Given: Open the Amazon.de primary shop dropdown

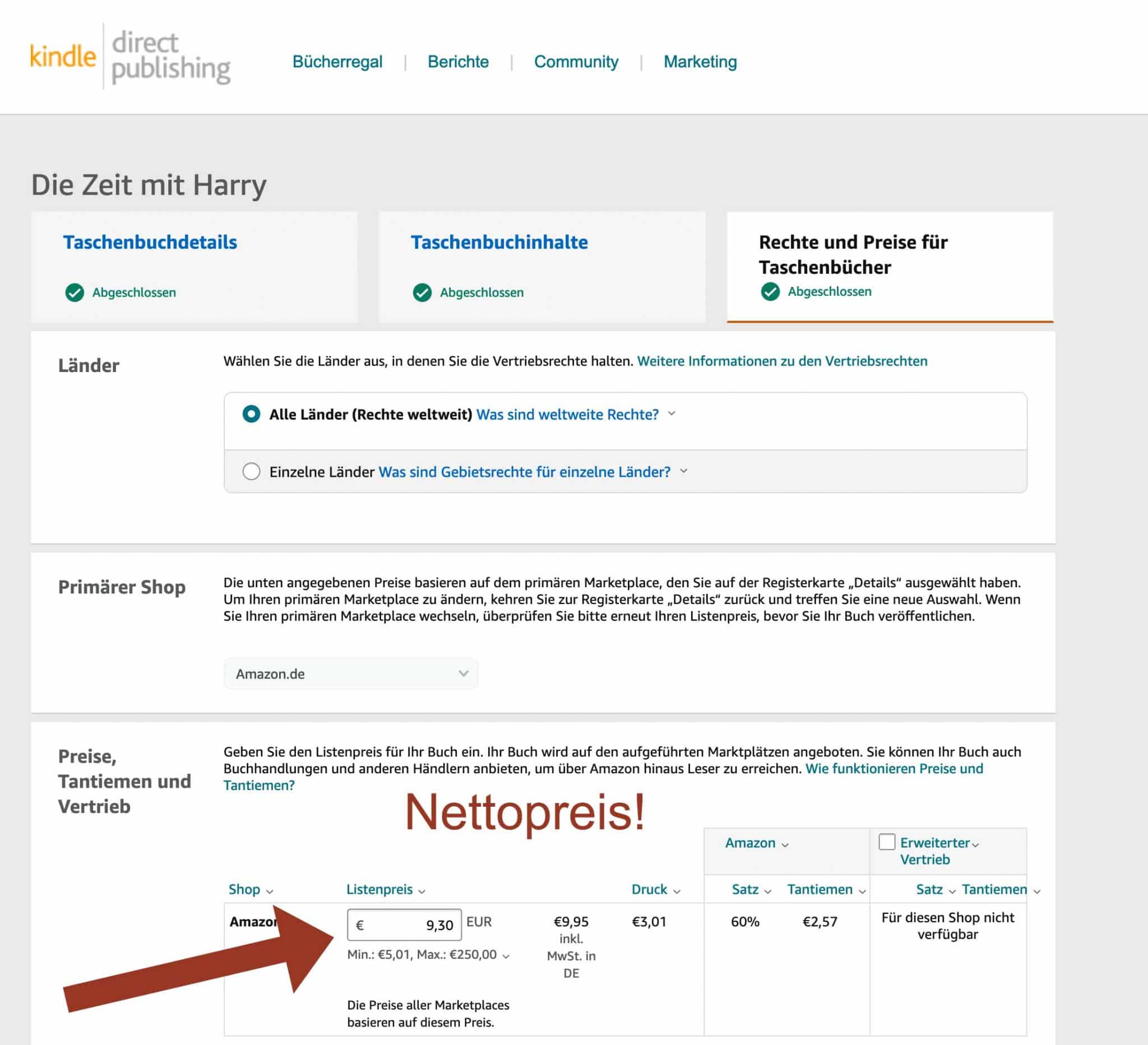Looking at the screenshot, I should 351,674.
